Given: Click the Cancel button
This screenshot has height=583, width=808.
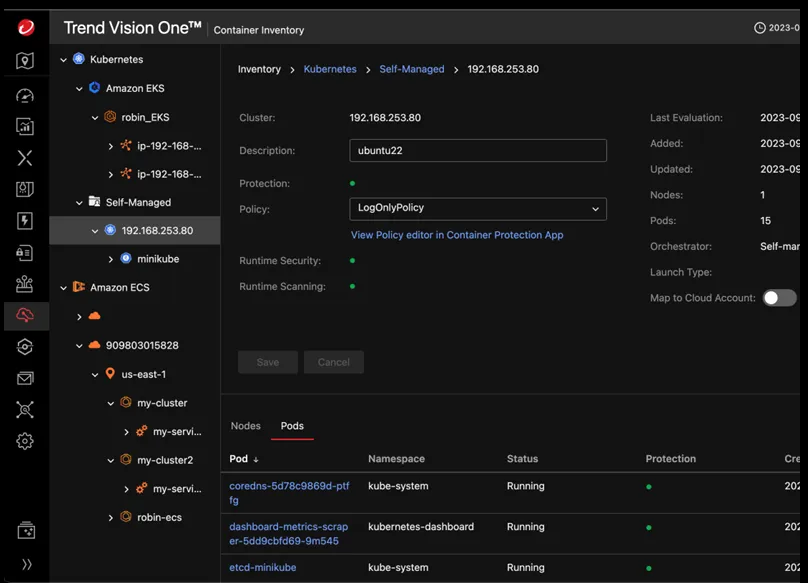Looking at the screenshot, I should [334, 362].
